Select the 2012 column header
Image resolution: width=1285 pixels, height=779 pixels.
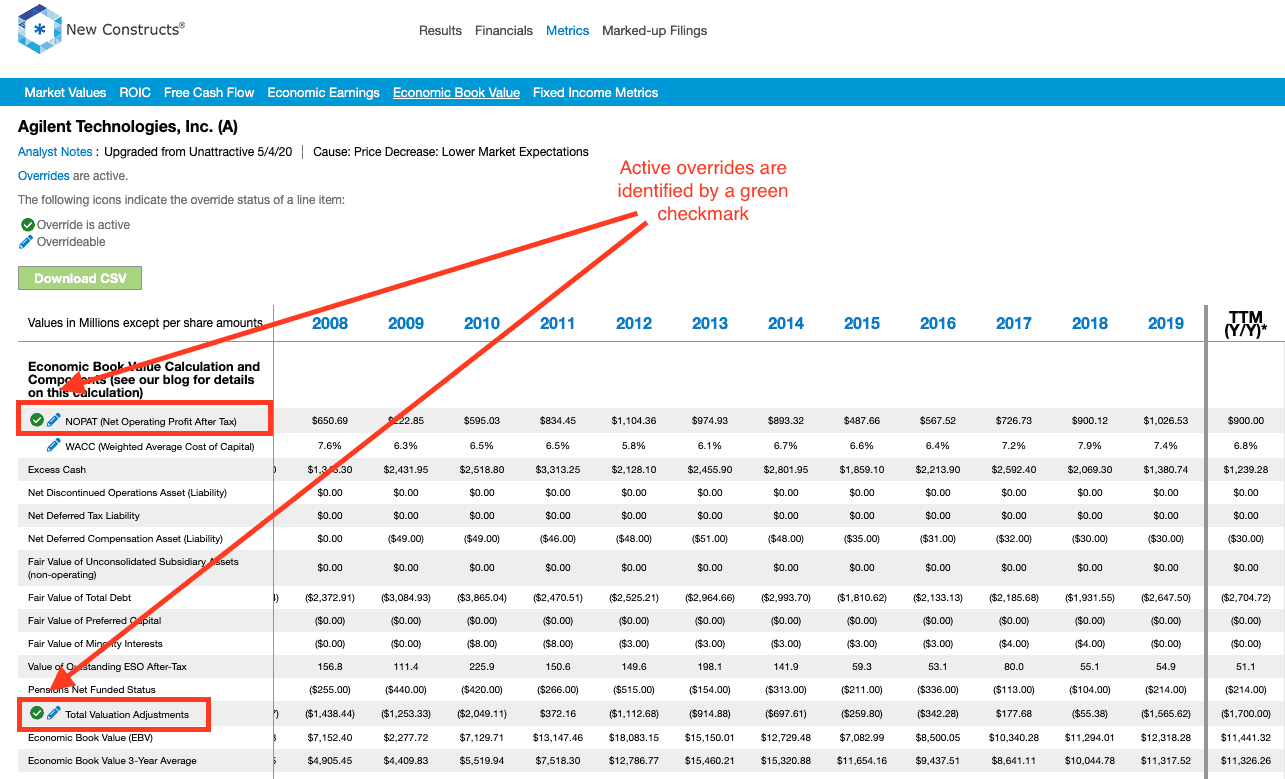click(634, 323)
